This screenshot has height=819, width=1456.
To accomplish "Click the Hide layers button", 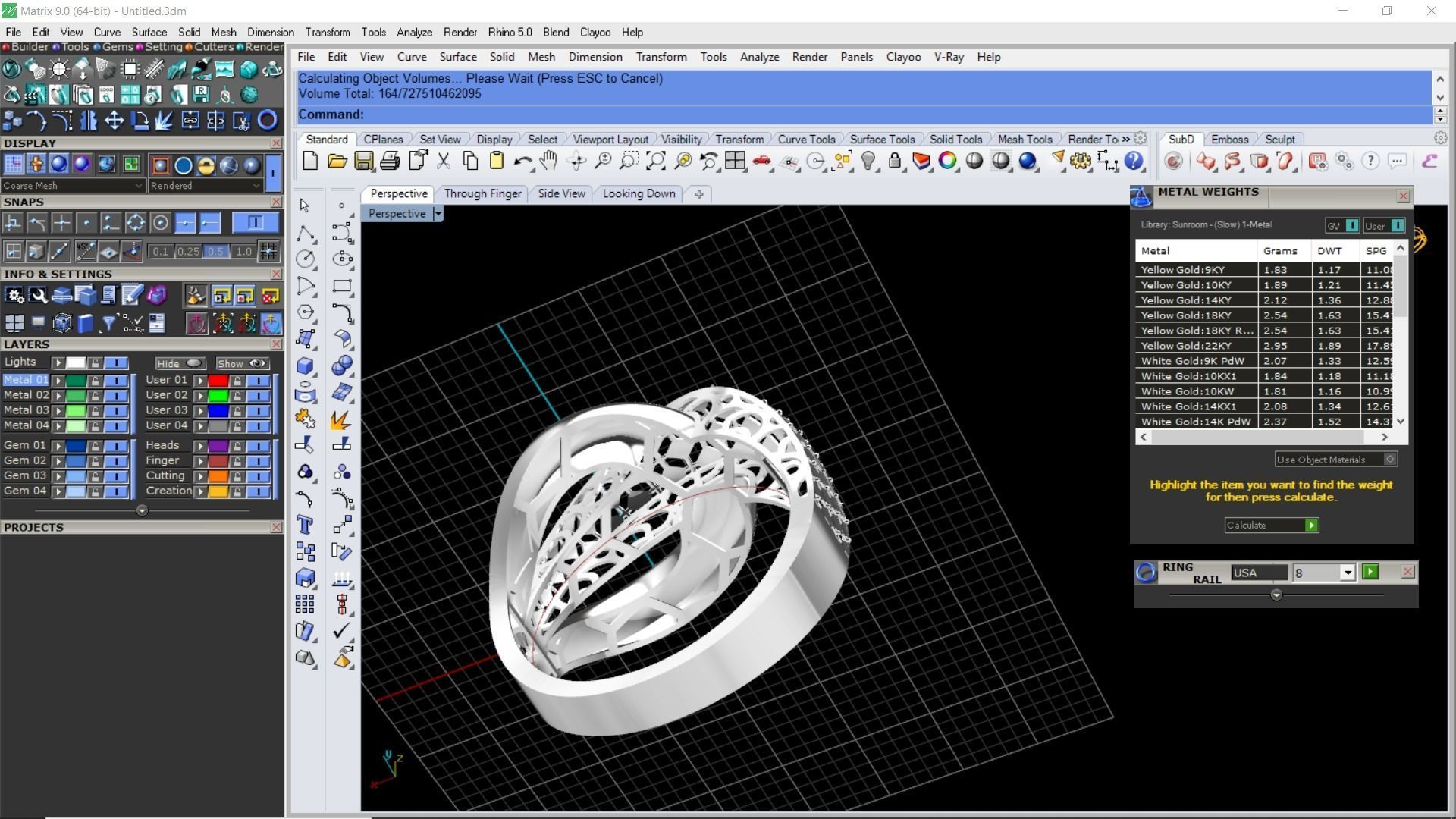I will pos(180,364).
